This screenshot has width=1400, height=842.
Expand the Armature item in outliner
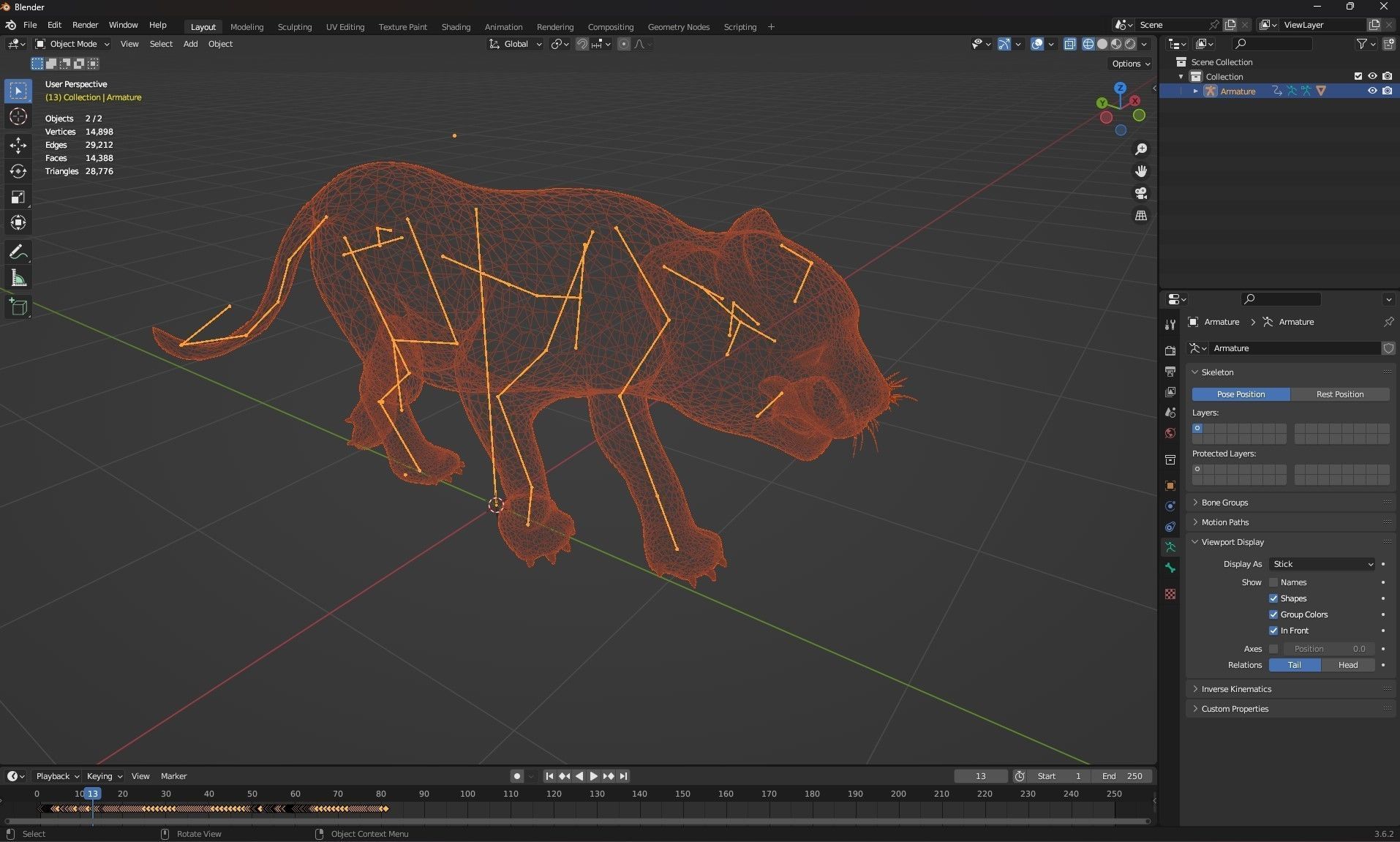tap(1196, 91)
